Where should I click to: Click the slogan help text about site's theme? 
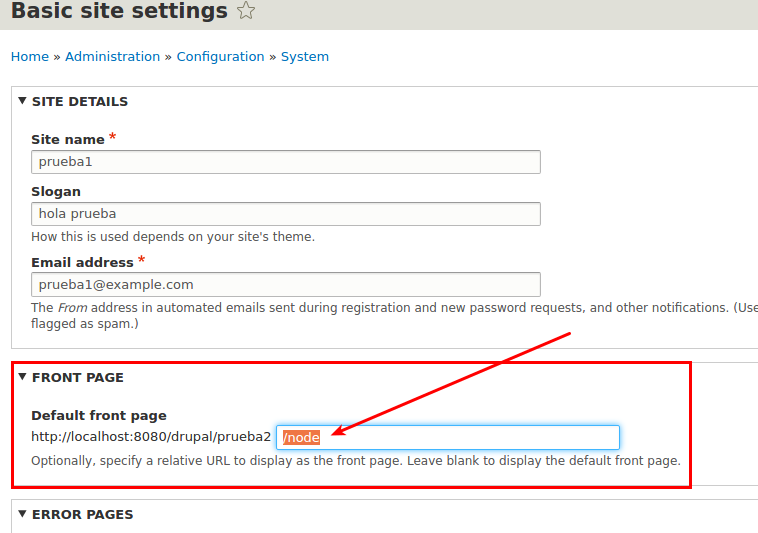(x=172, y=237)
